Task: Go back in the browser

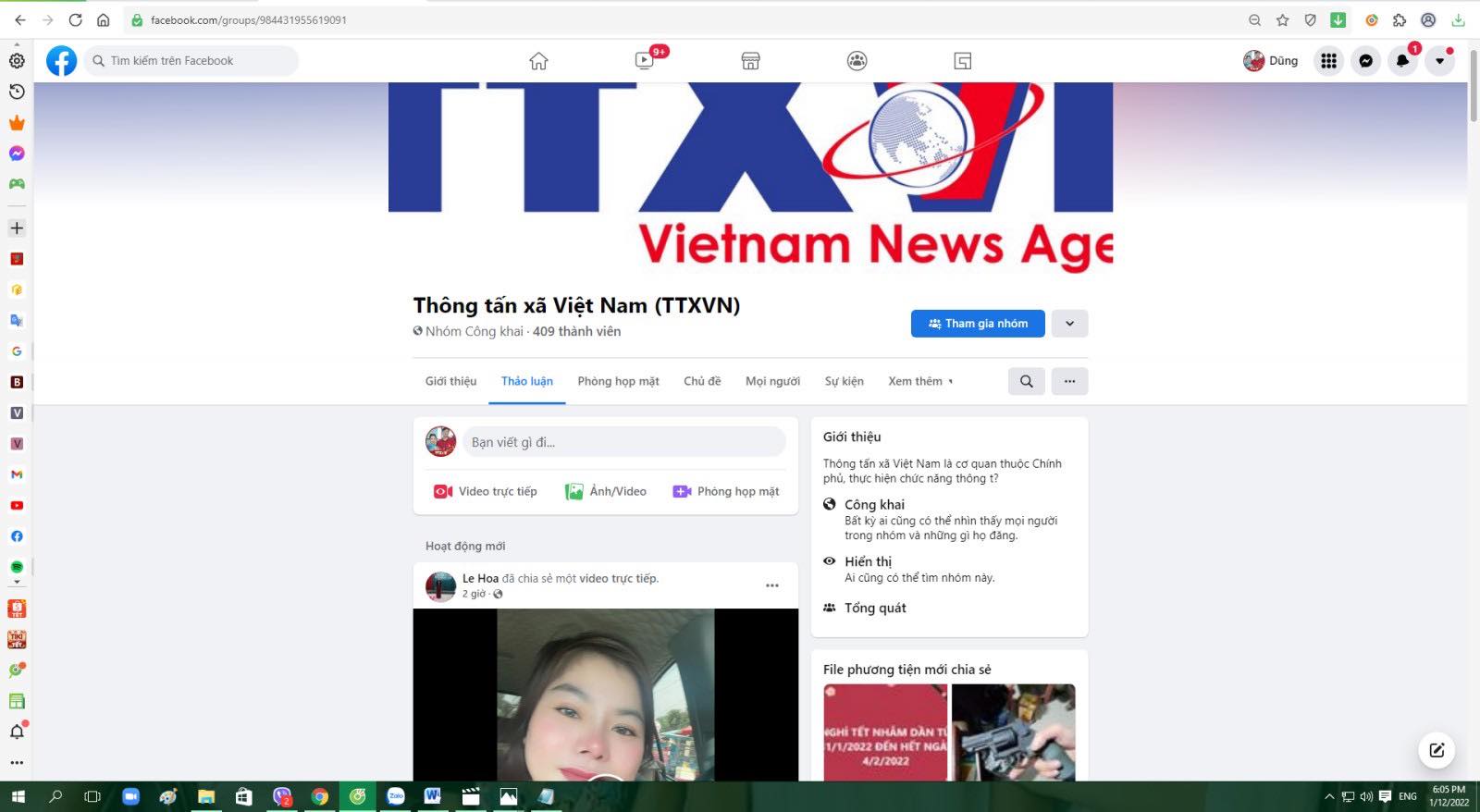Action: (x=20, y=19)
